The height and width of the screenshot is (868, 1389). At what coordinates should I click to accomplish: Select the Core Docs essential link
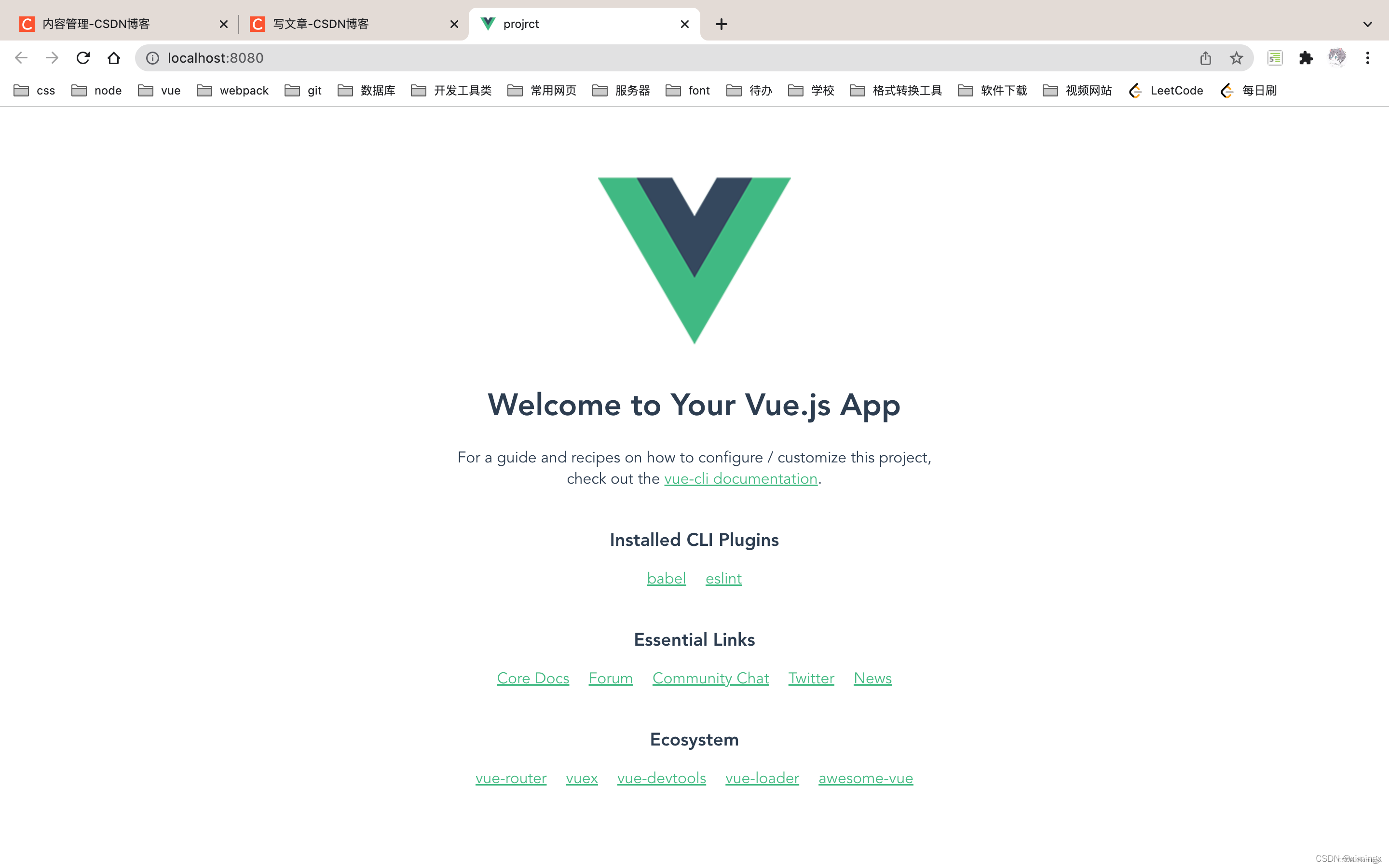[533, 678]
